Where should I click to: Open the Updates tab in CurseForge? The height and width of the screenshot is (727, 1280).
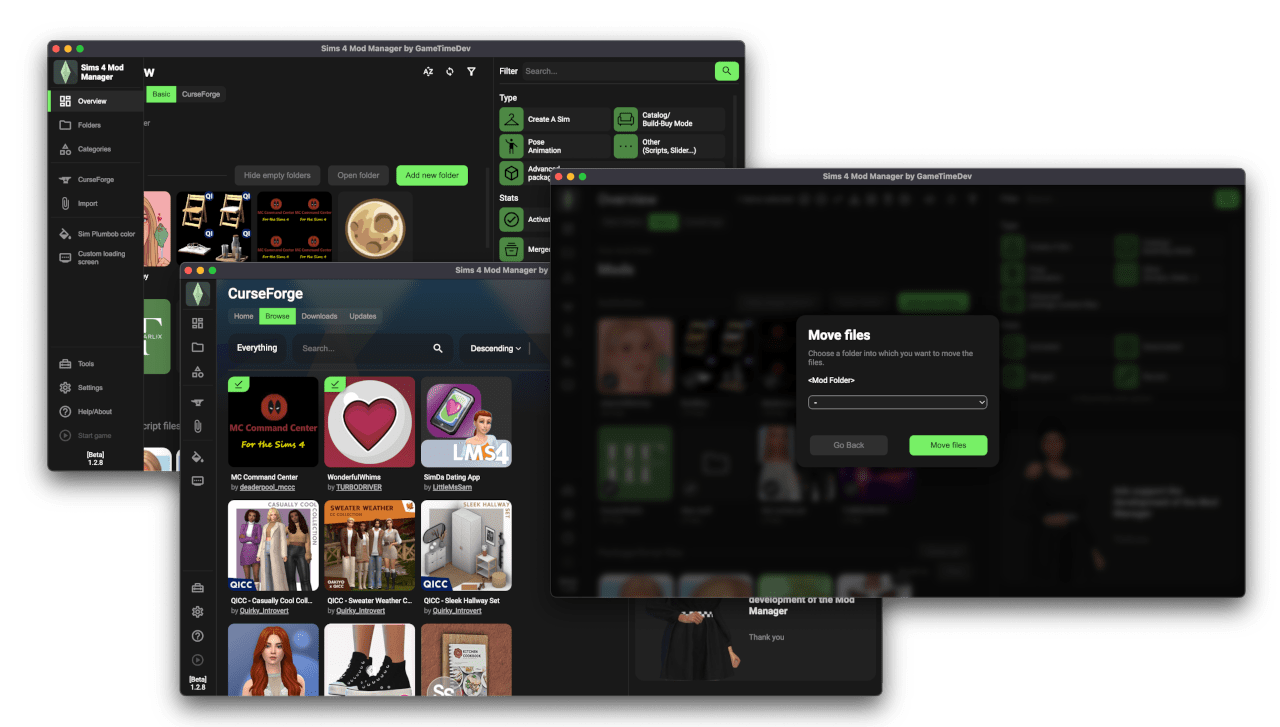click(363, 316)
